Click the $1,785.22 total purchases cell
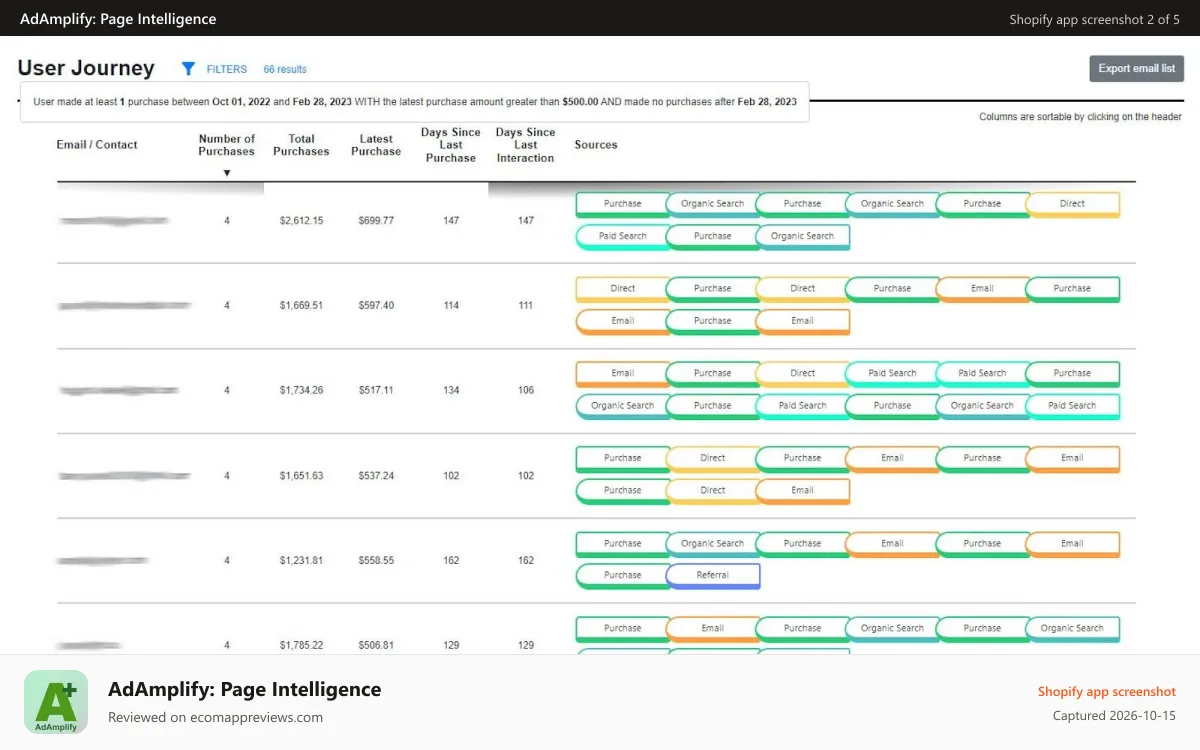Image resolution: width=1200 pixels, height=750 pixels. coord(301,645)
